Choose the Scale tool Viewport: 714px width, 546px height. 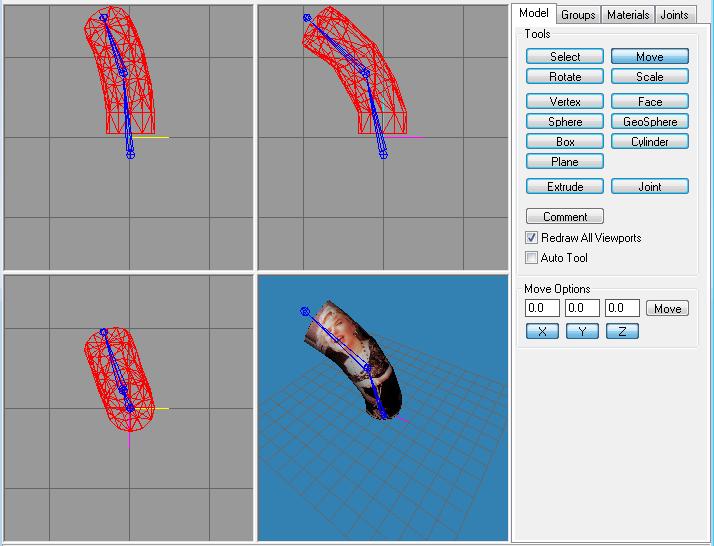coord(649,77)
